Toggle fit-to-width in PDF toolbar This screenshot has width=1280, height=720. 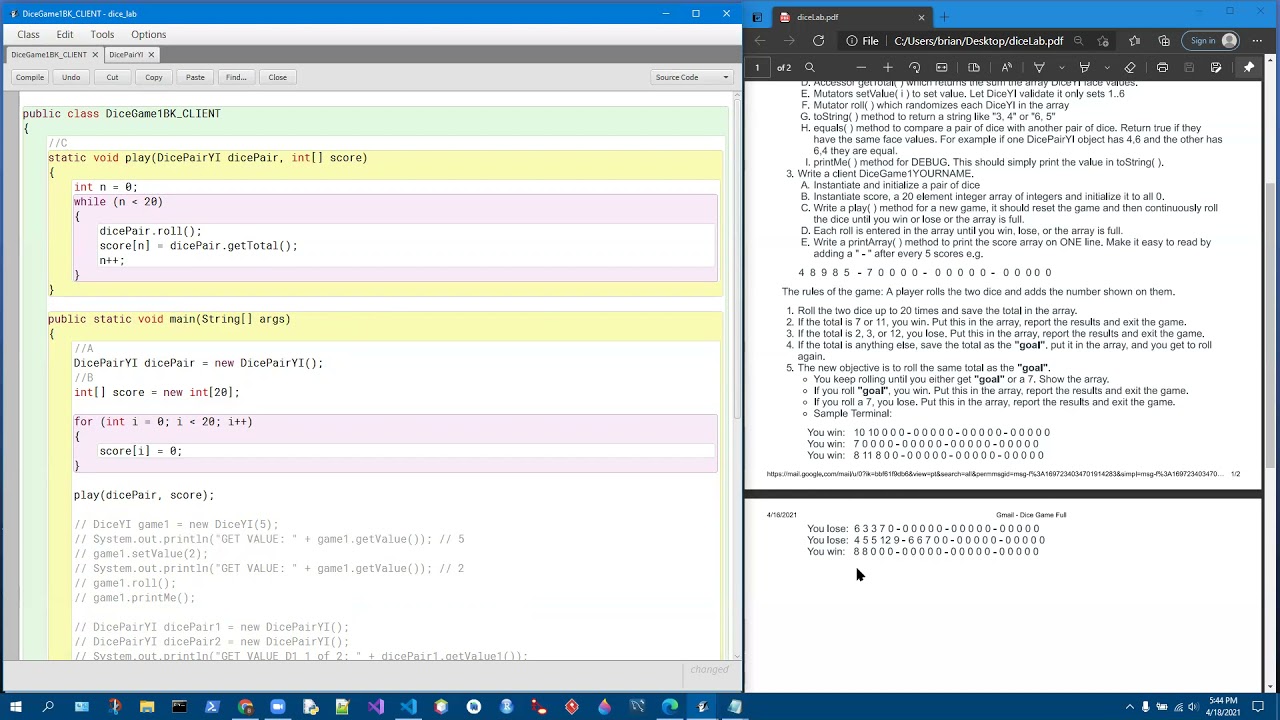coord(941,67)
